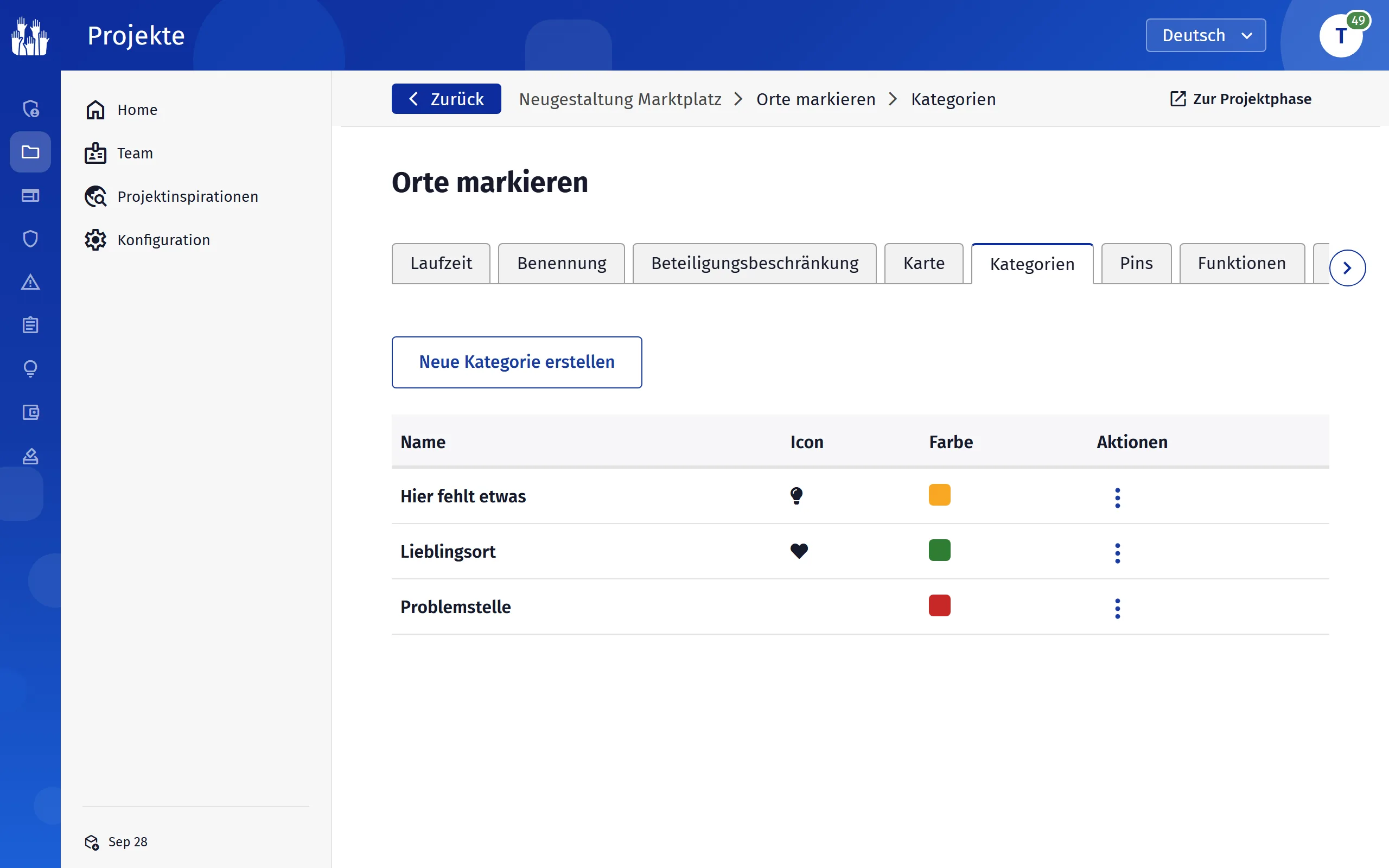Click the external link icon near Zur Projektphase

[1178, 99]
